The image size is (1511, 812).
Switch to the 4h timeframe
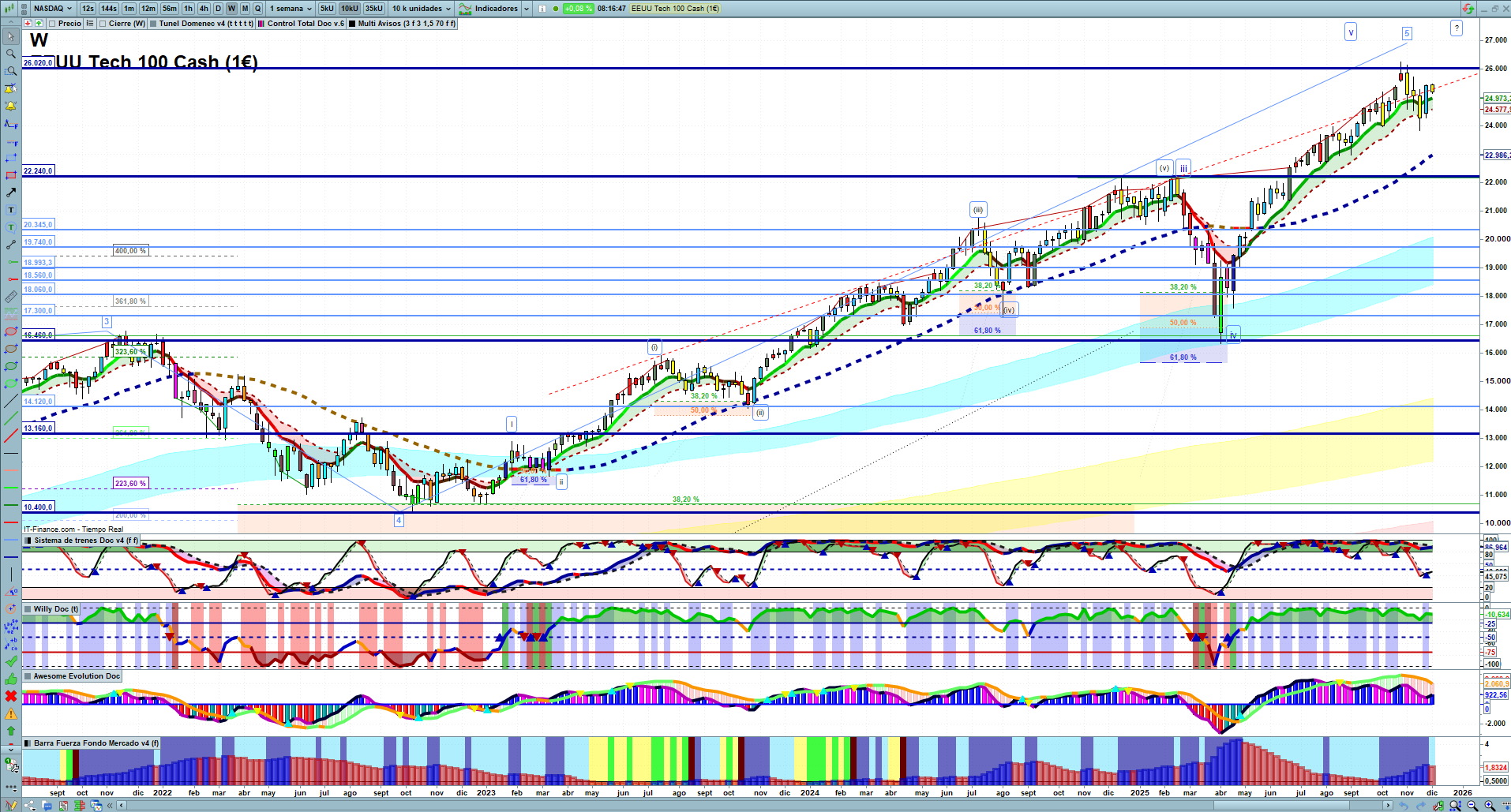(204, 9)
